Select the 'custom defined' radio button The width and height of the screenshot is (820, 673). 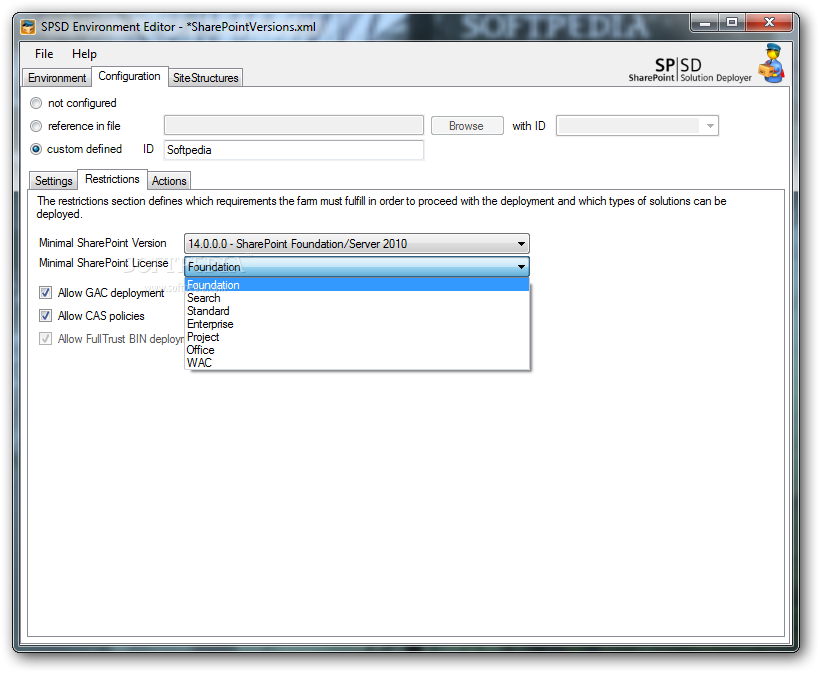(36, 149)
